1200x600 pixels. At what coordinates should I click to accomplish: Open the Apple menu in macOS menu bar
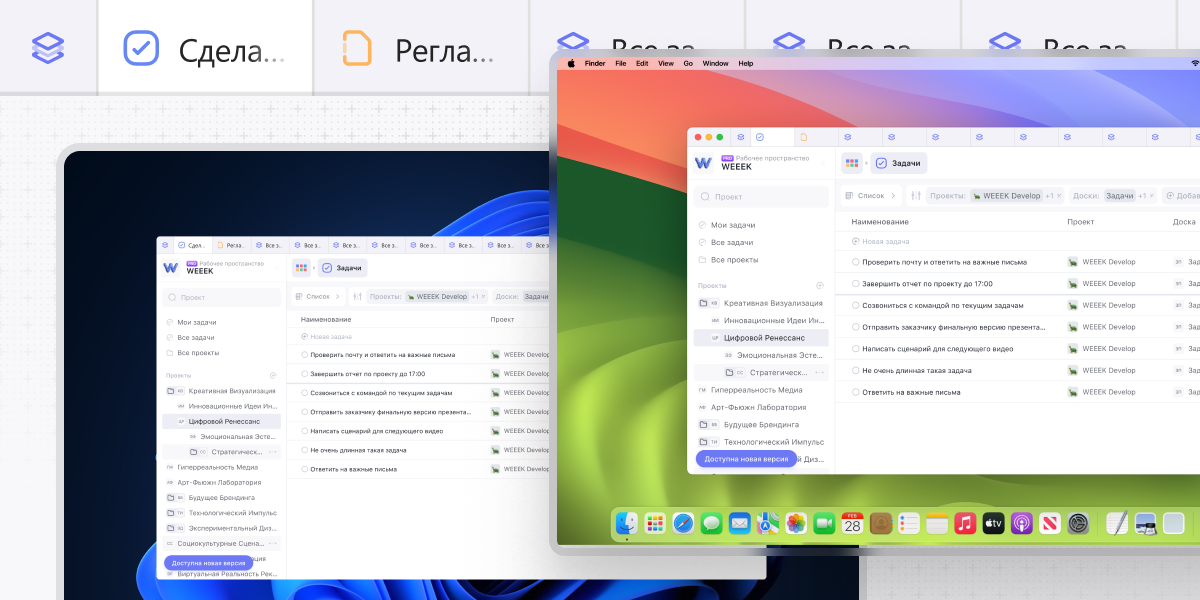[x=572, y=63]
